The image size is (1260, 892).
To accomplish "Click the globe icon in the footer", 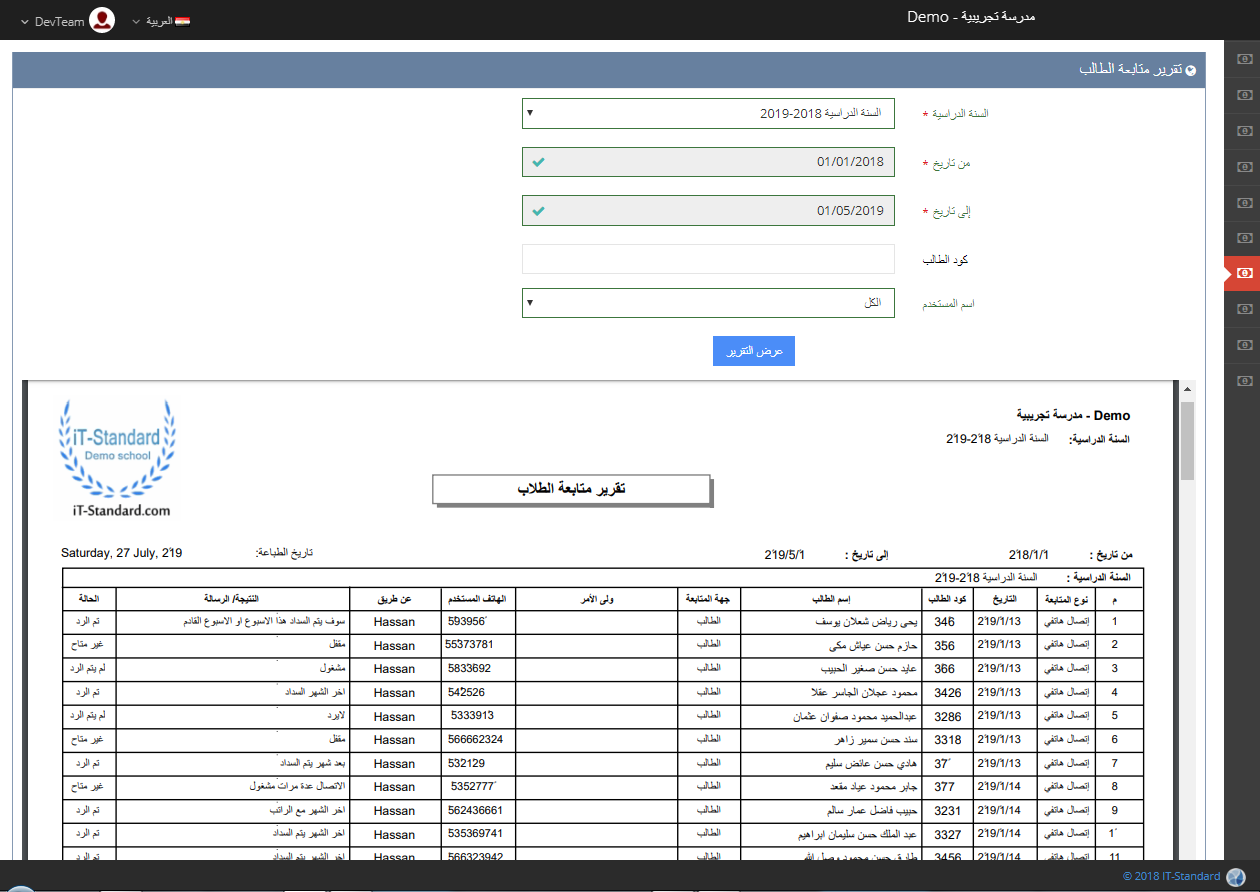I will click(1236, 877).
